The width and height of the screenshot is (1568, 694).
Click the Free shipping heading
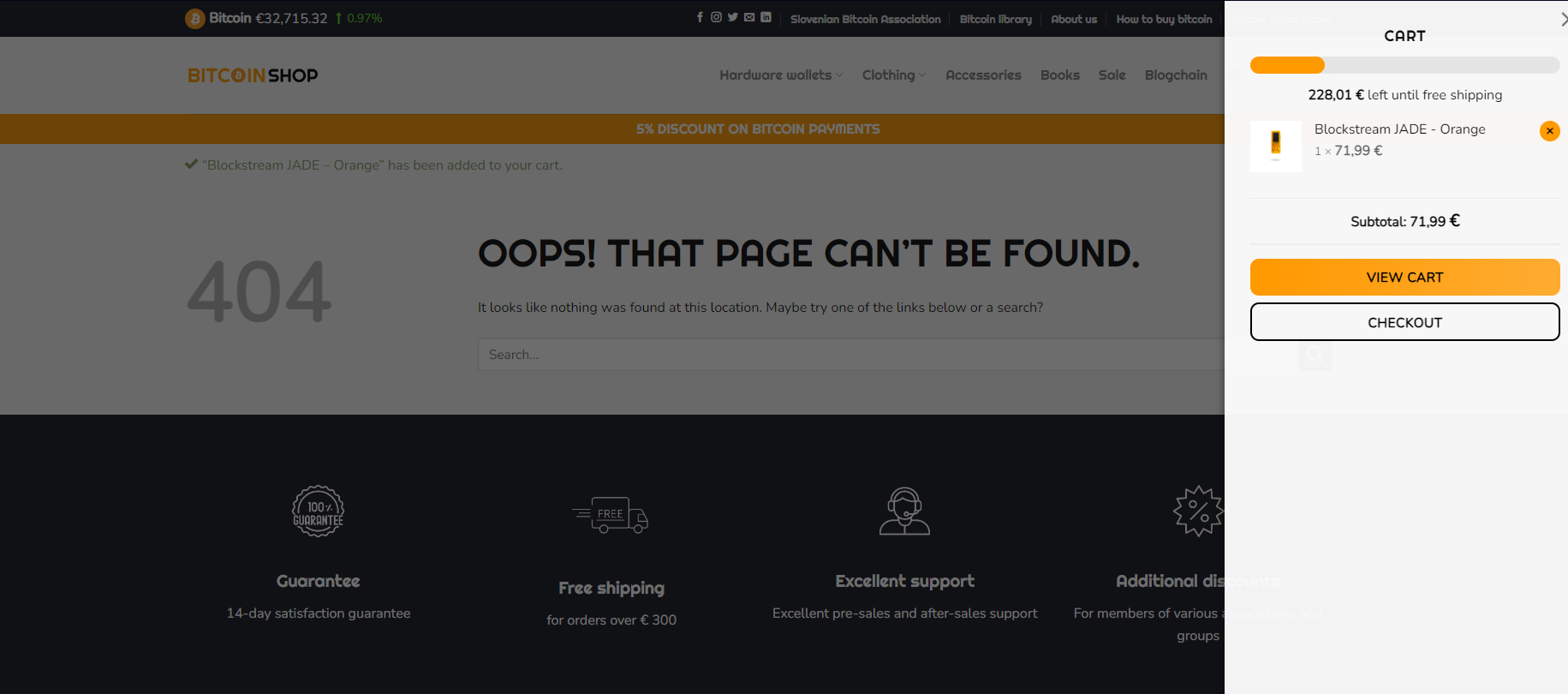(611, 588)
